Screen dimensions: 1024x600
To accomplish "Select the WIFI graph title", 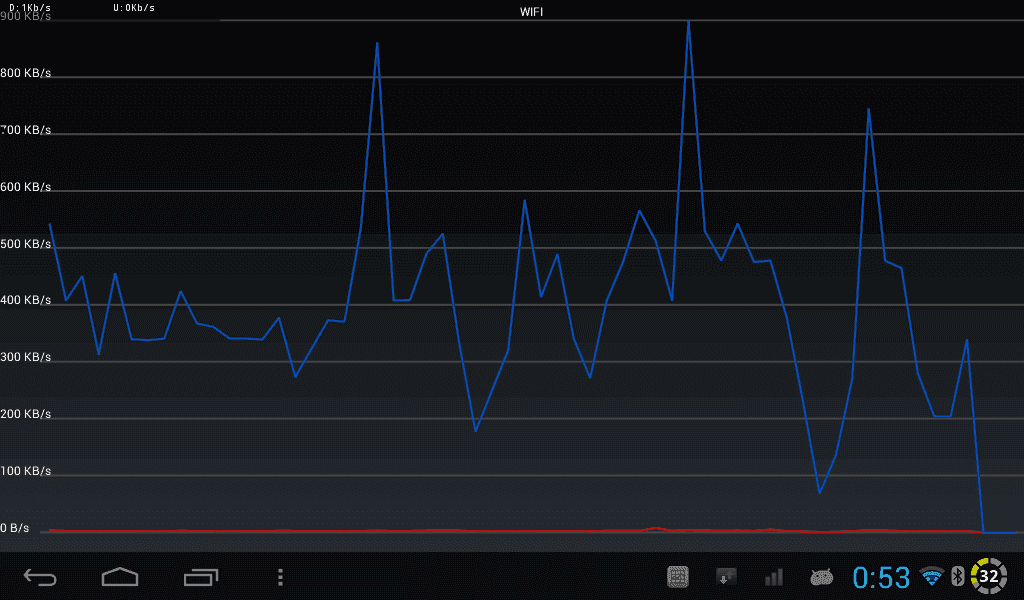I will pos(531,12).
